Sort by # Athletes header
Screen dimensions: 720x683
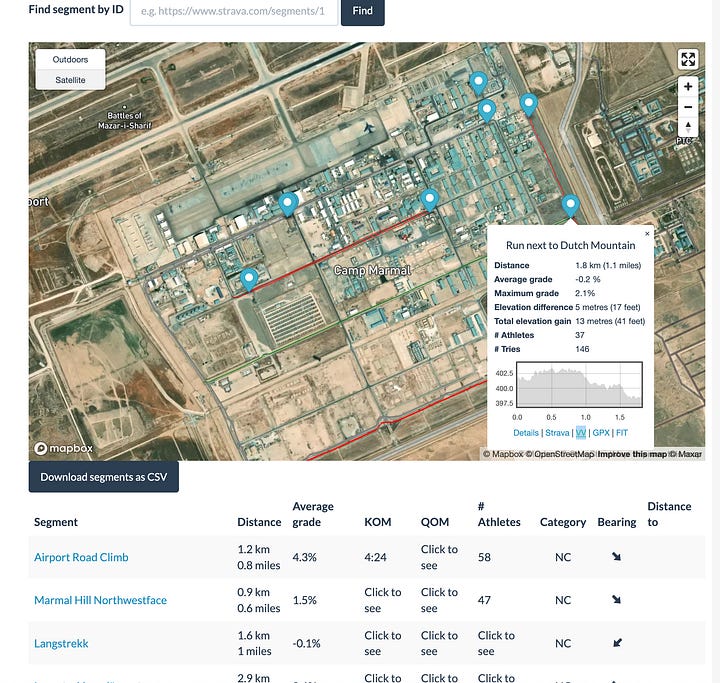click(x=499, y=514)
